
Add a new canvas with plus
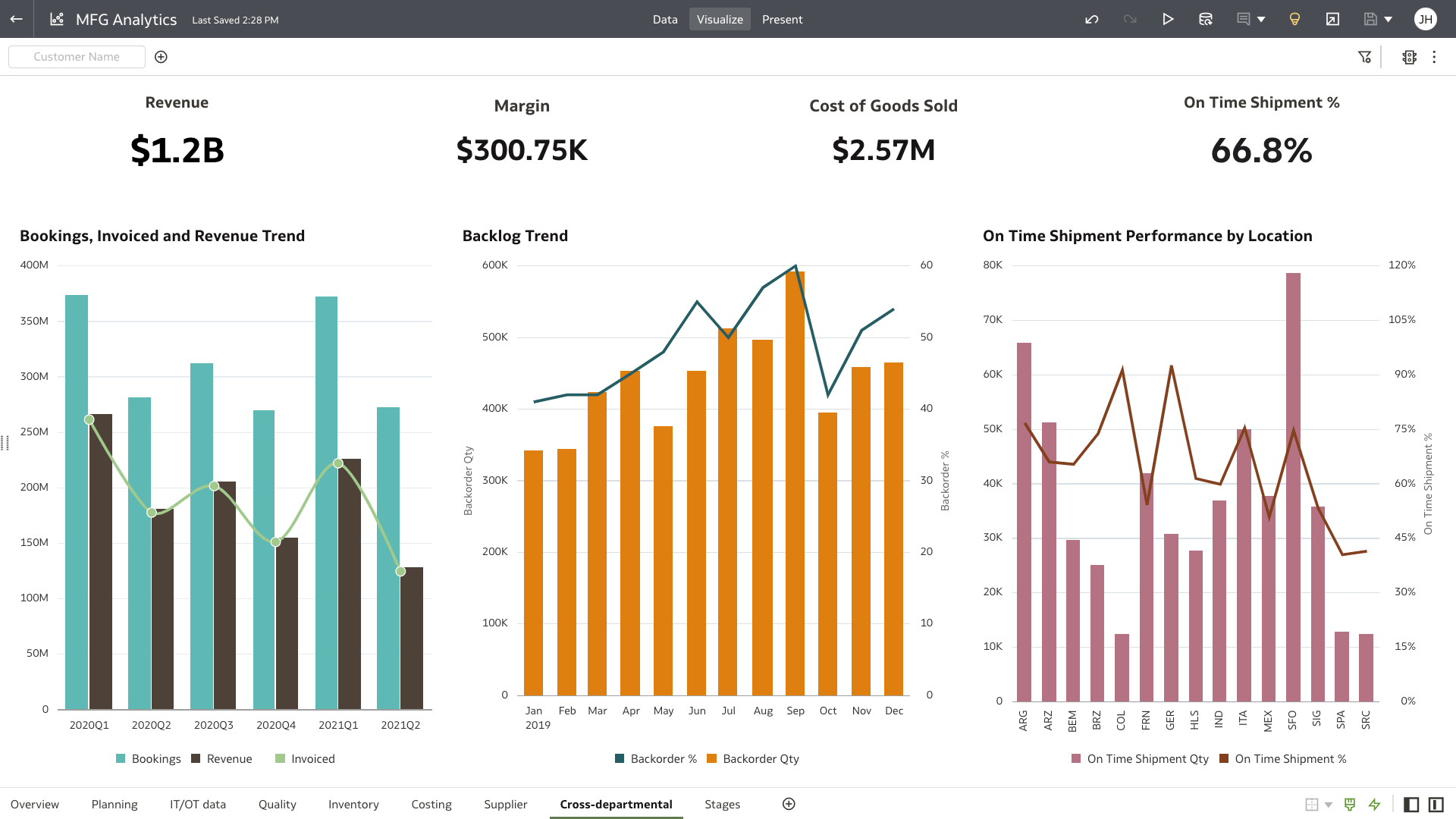pyautogui.click(x=789, y=804)
